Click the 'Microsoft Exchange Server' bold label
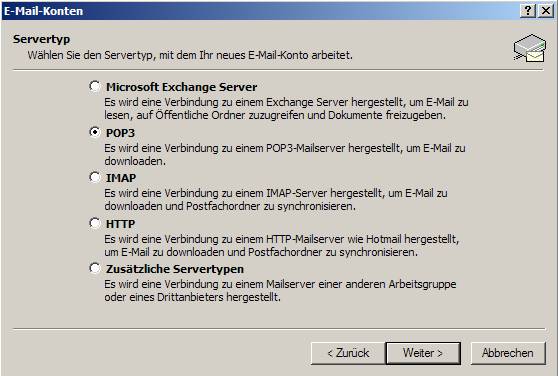Image resolution: width=558 pixels, height=376 pixels. [181, 87]
